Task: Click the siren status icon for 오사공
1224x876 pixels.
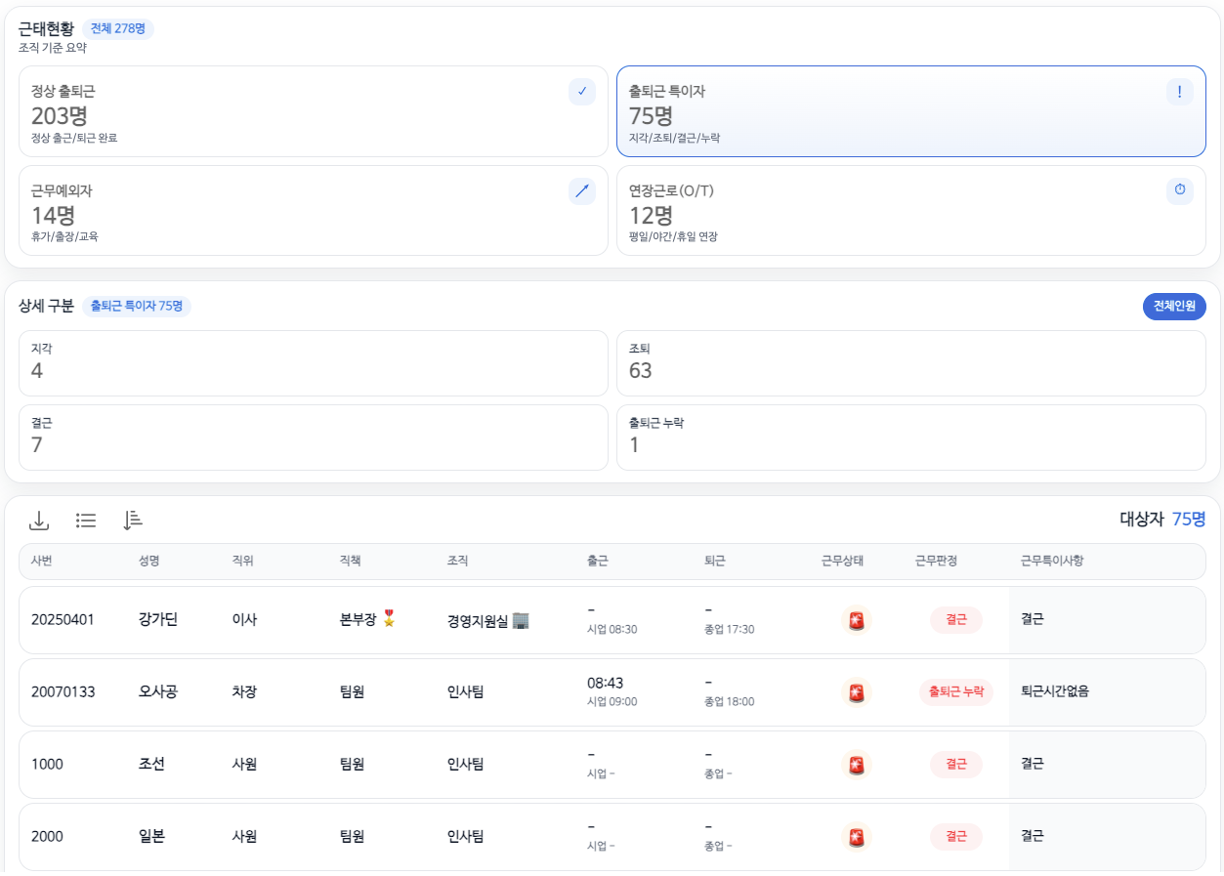Action: click(856, 692)
